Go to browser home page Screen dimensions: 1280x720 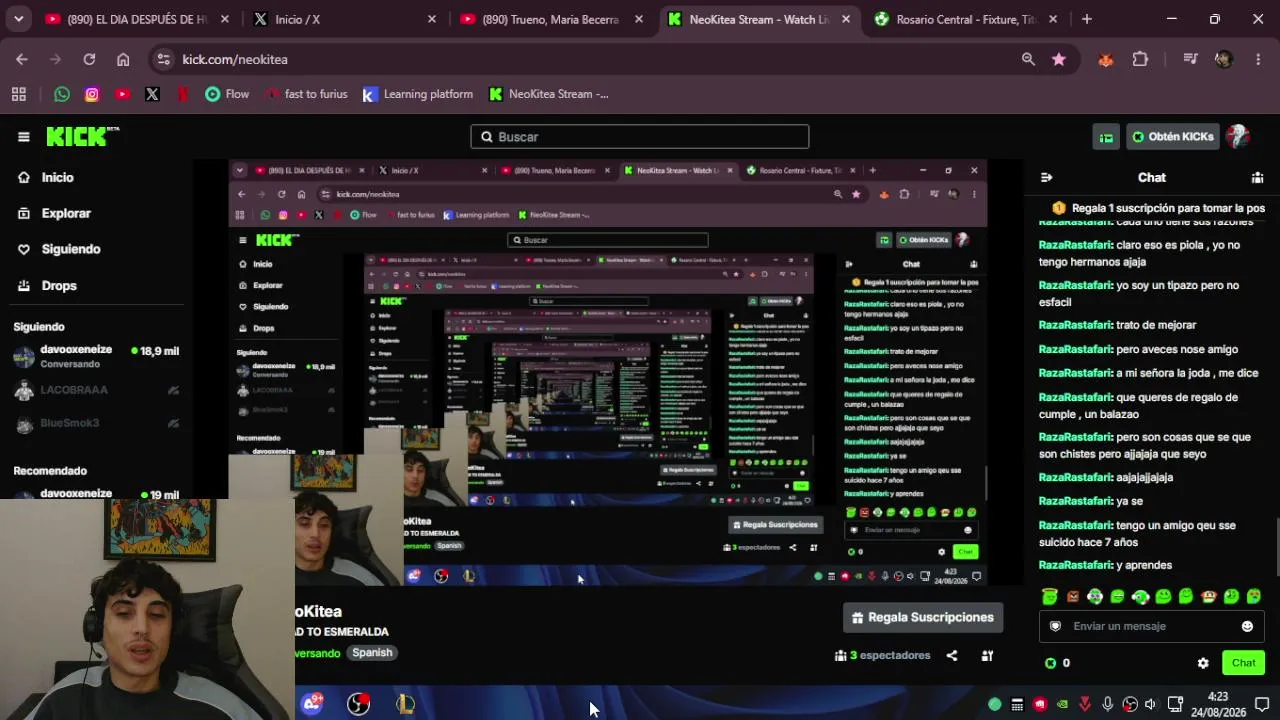123,59
